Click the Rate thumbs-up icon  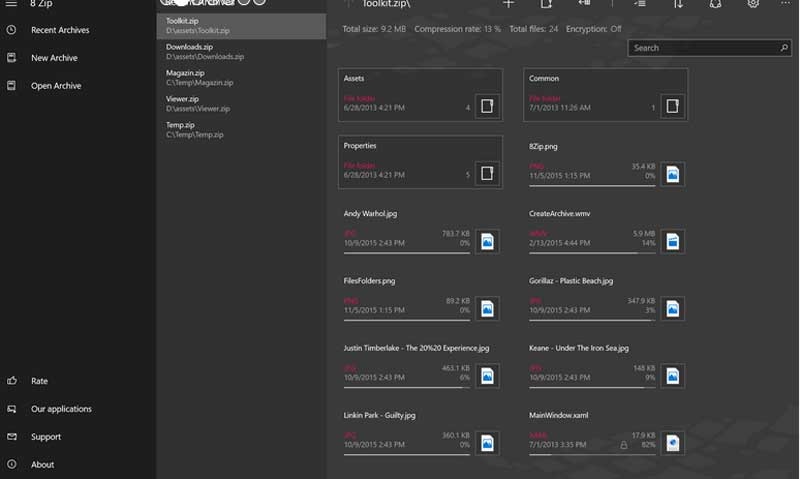[11, 381]
